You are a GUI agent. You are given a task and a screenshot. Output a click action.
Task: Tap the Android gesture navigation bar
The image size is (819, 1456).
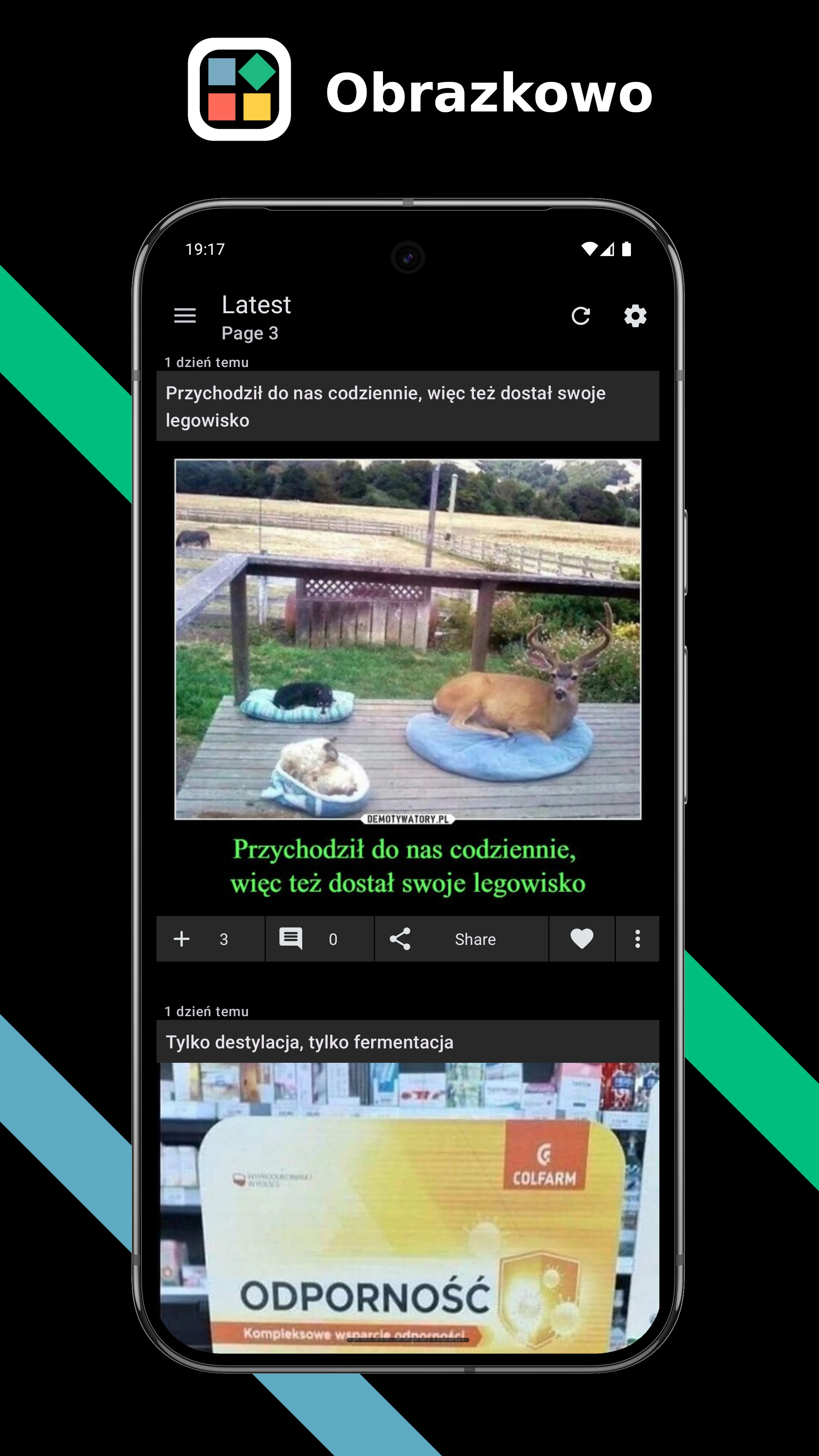[408, 1340]
